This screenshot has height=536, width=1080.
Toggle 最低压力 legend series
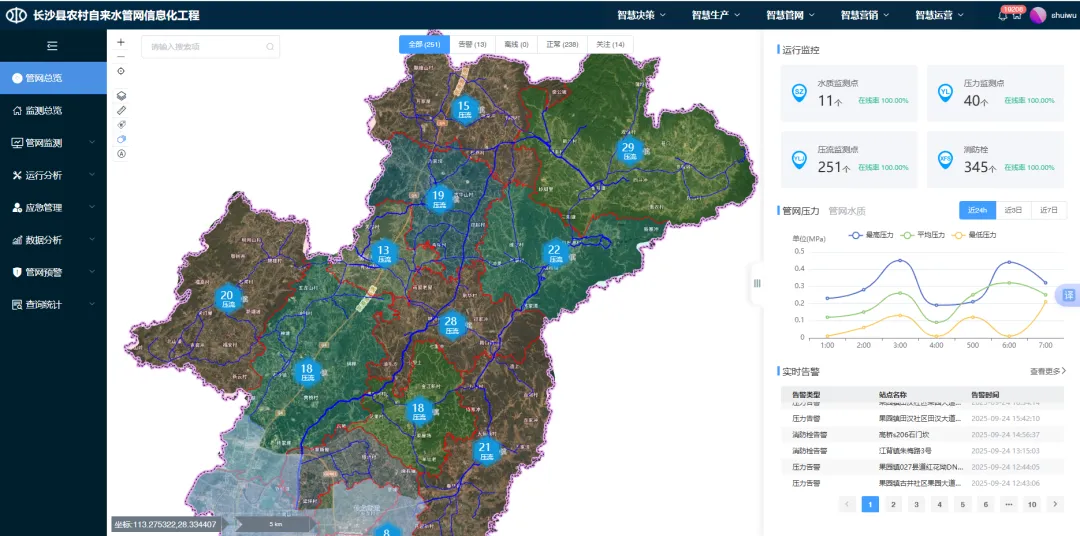[974, 235]
